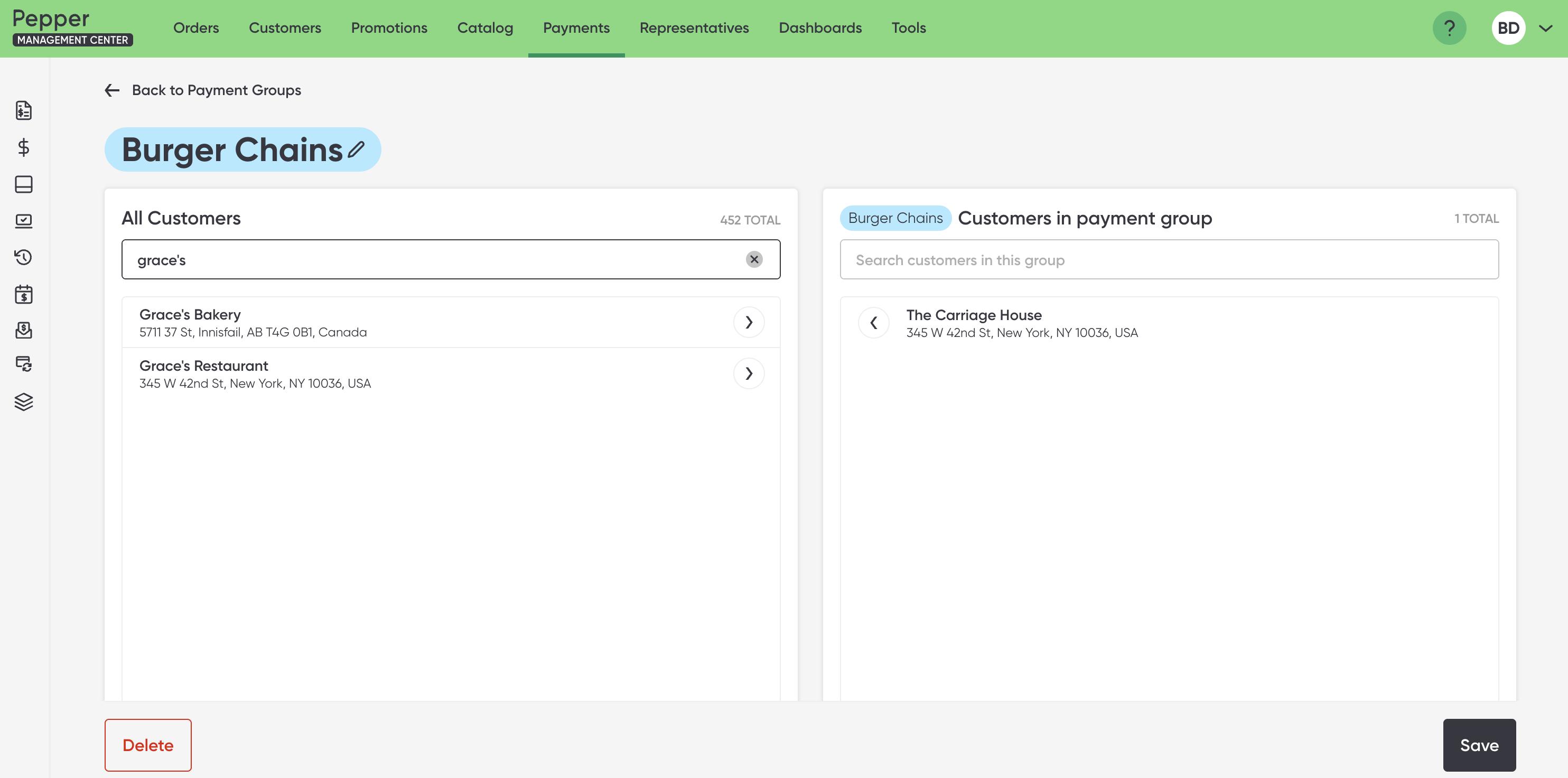Save the payment group changes

point(1479,745)
